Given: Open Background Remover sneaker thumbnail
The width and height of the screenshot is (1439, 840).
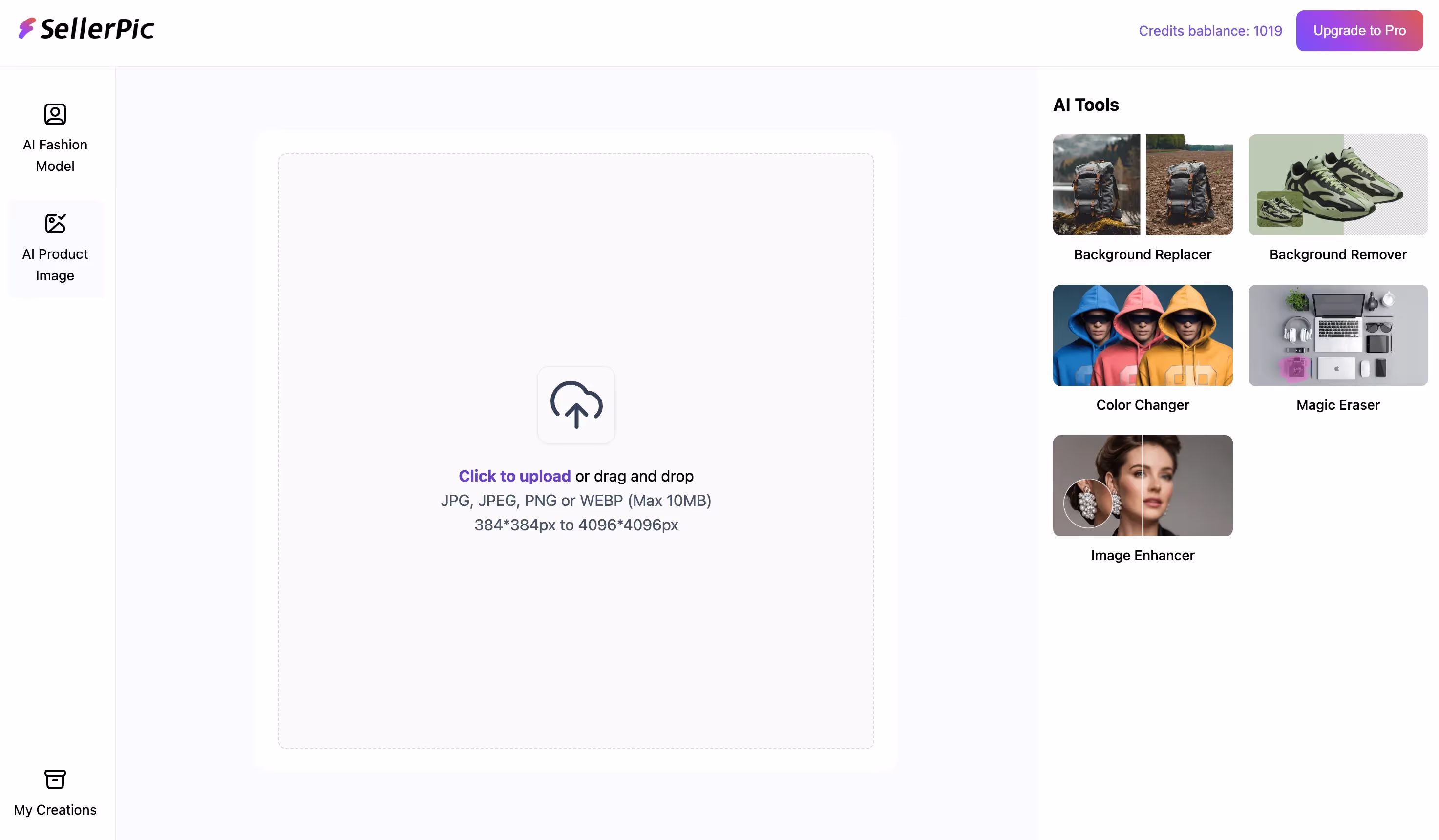Looking at the screenshot, I should coord(1337,185).
